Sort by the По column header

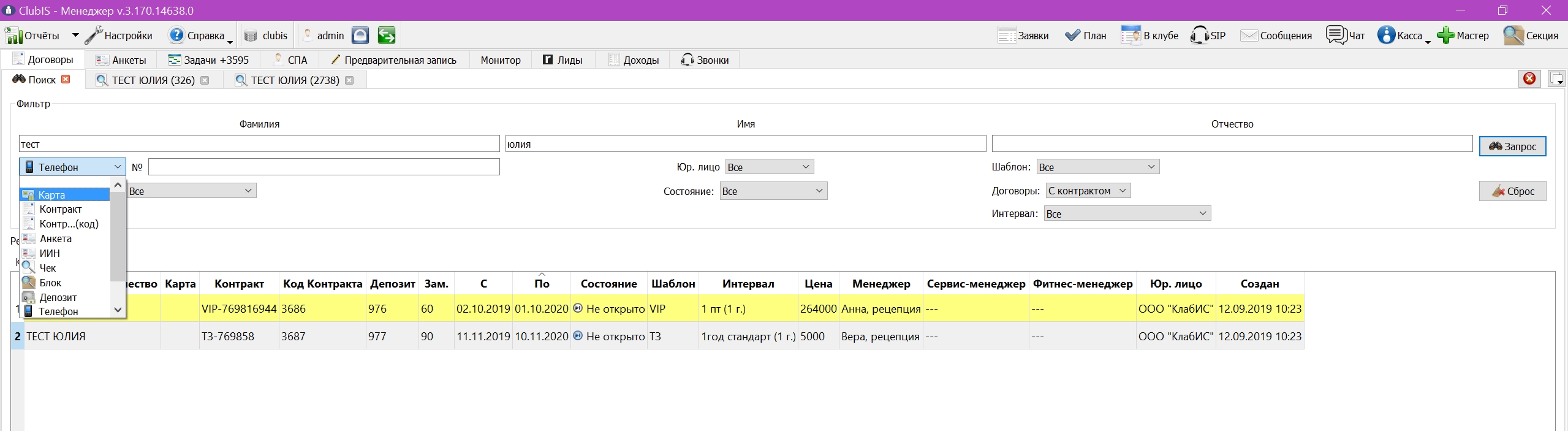(x=542, y=283)
